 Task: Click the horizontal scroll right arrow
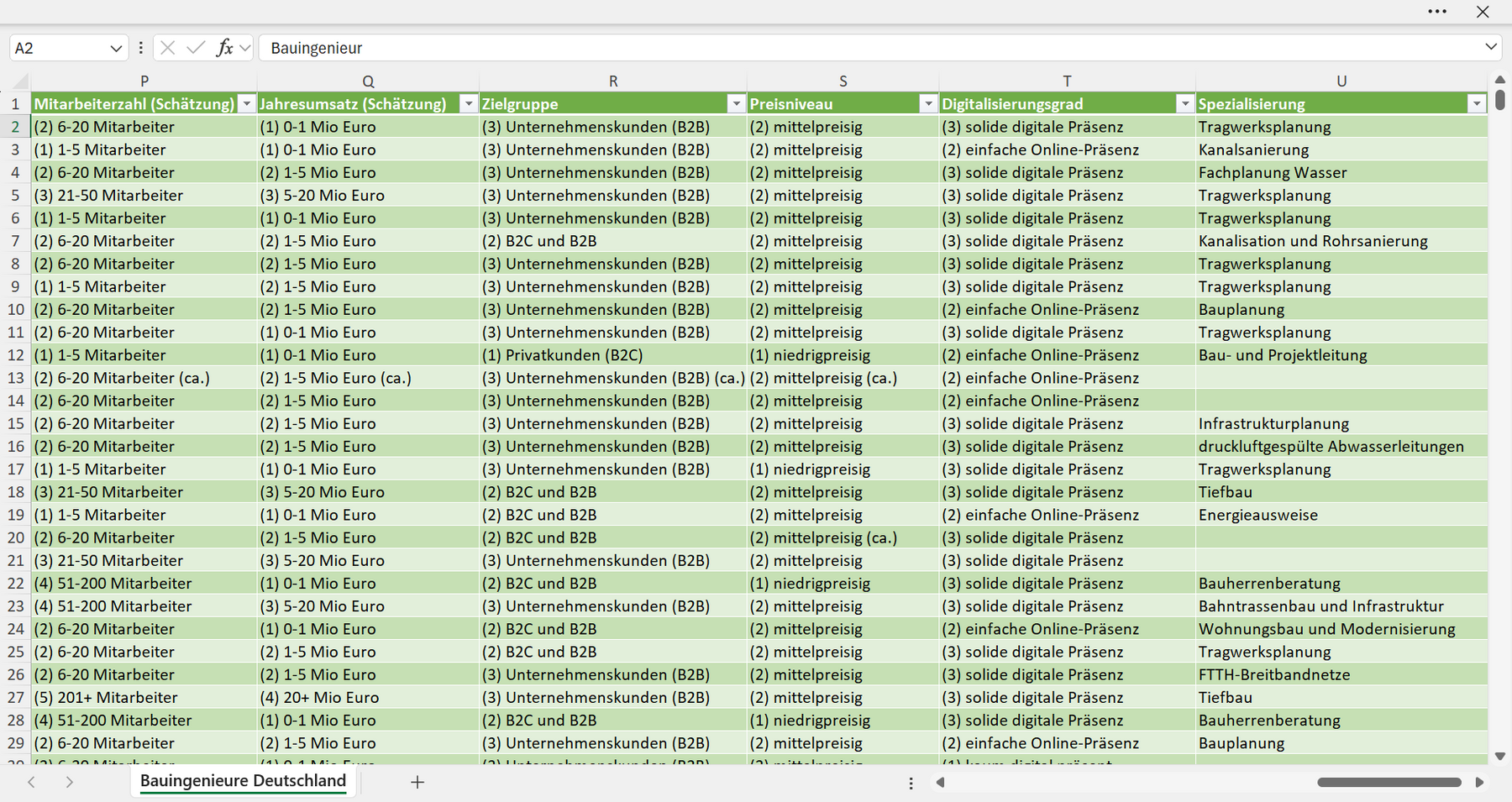coord(1479,783)
